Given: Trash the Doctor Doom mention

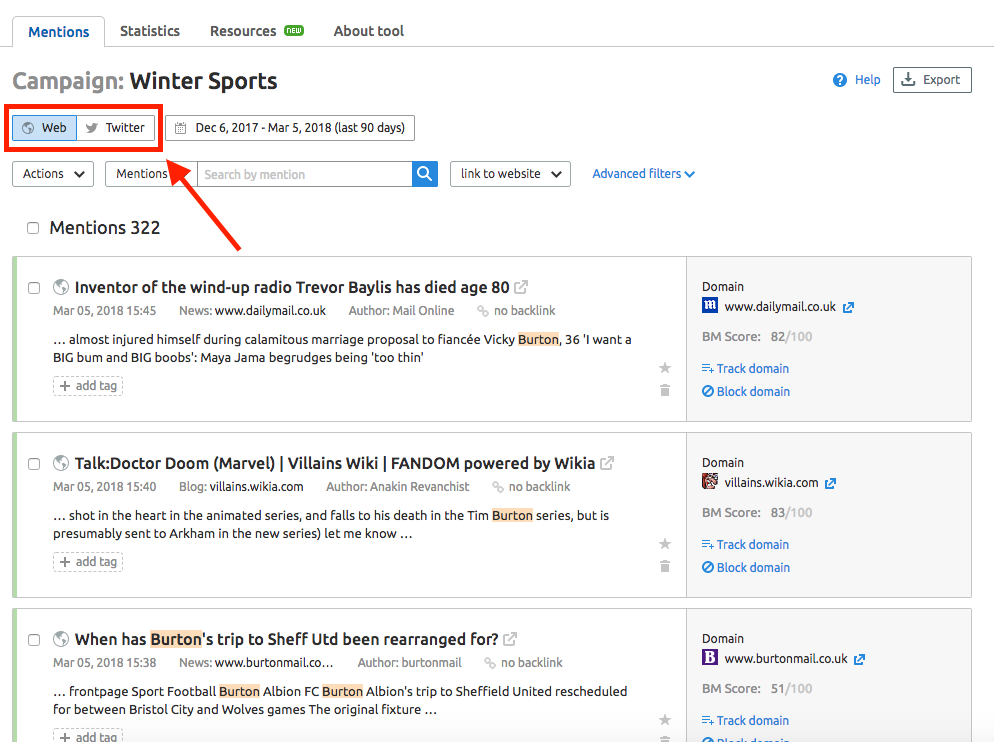Looking at the screenshot, I should (665, 566).
